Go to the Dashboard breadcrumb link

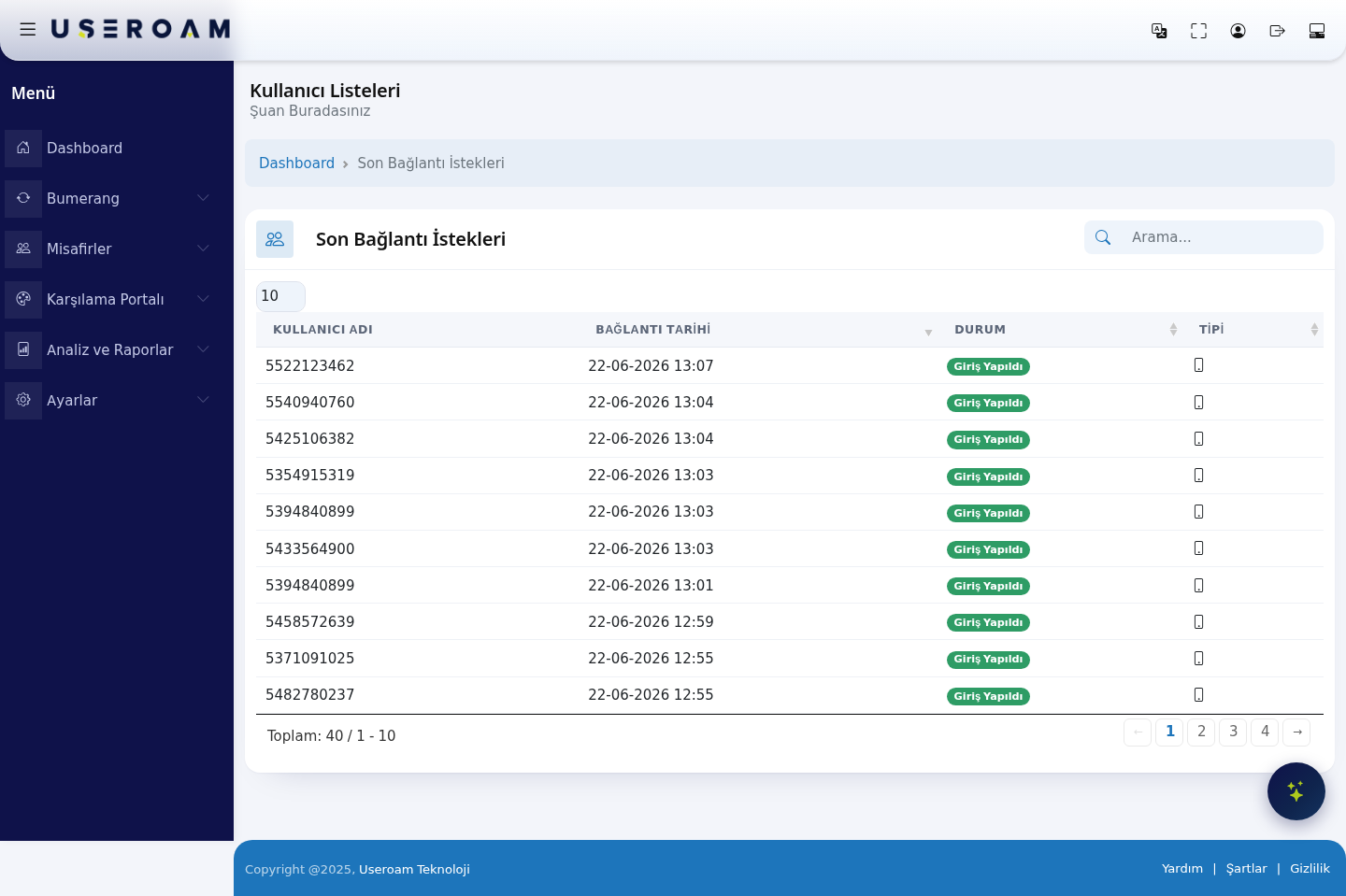pos(296,164)
